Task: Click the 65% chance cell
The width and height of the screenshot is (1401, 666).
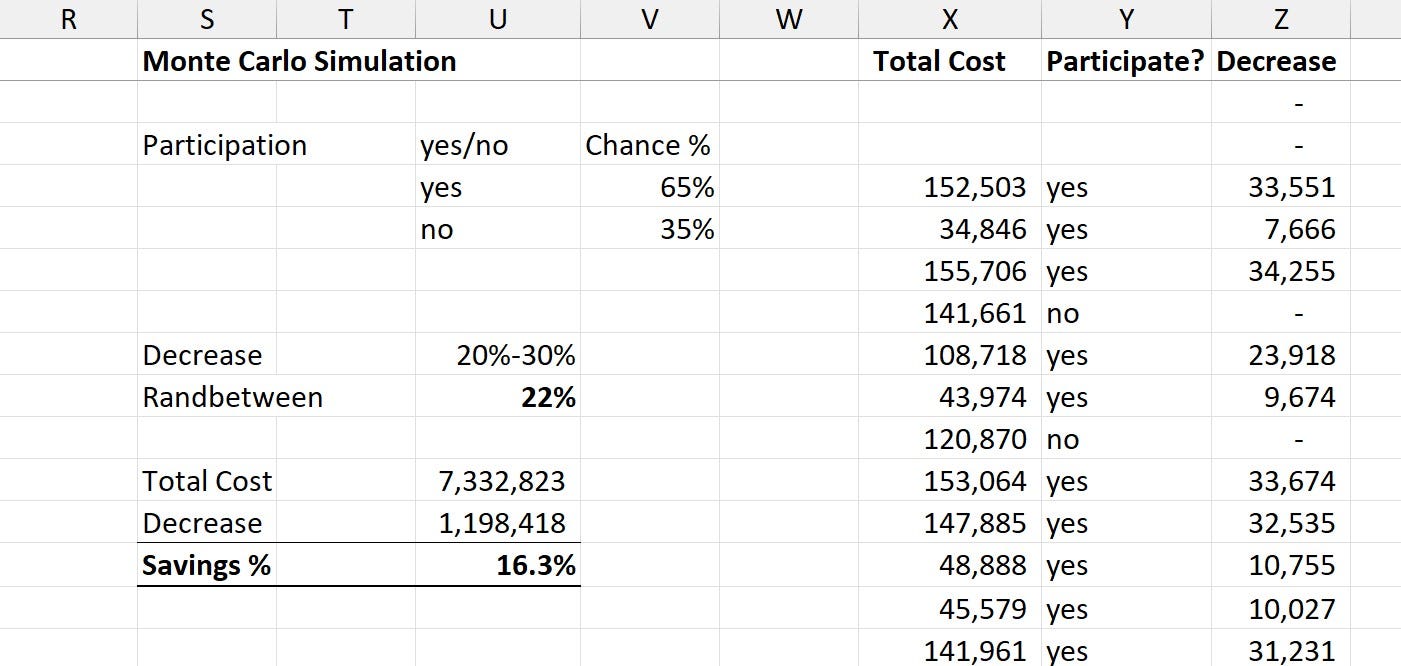Action: (x=649, y=187)
